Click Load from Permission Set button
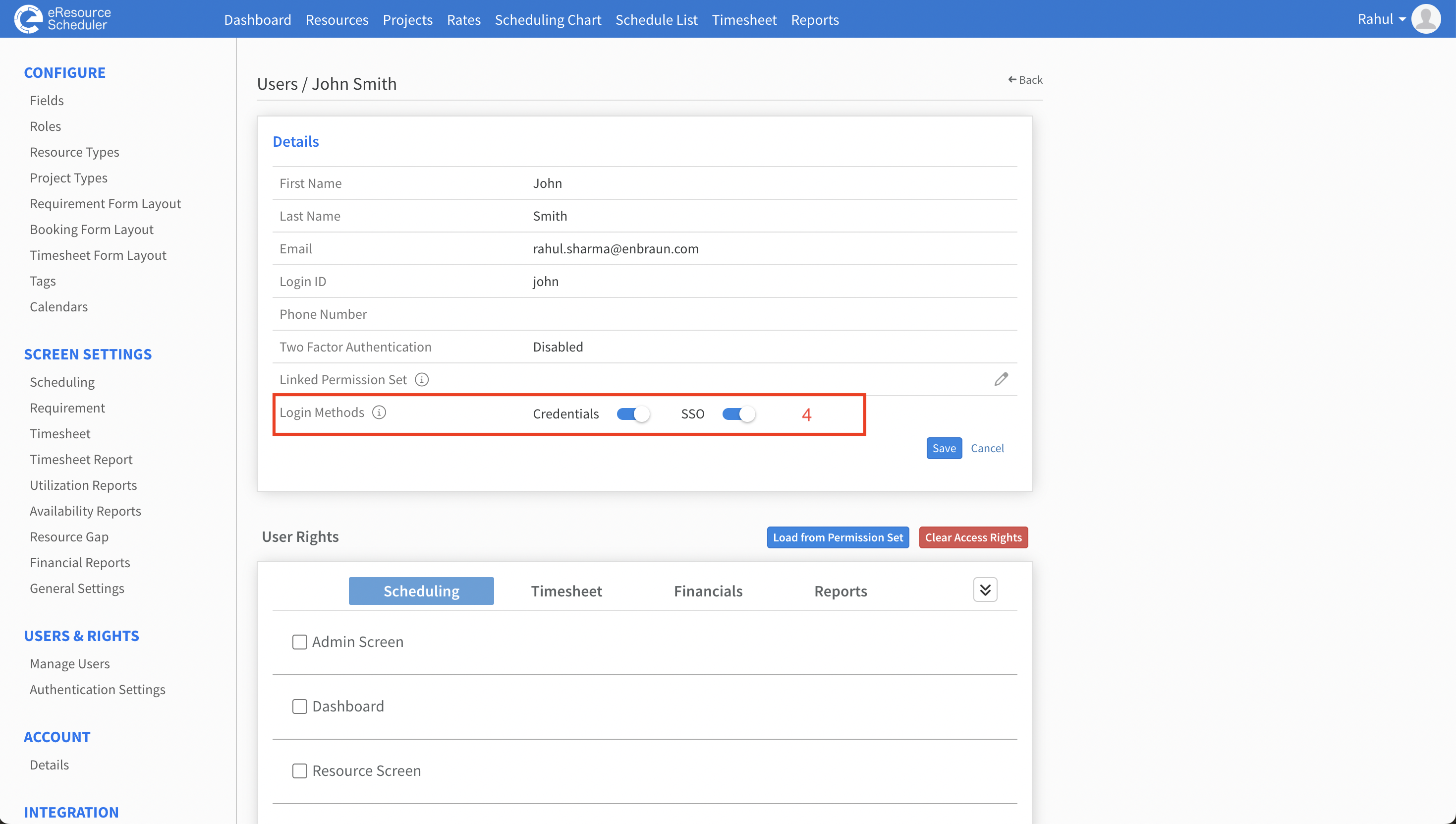1456x824 pixels. pyautogui.click(x=838, y=537)
